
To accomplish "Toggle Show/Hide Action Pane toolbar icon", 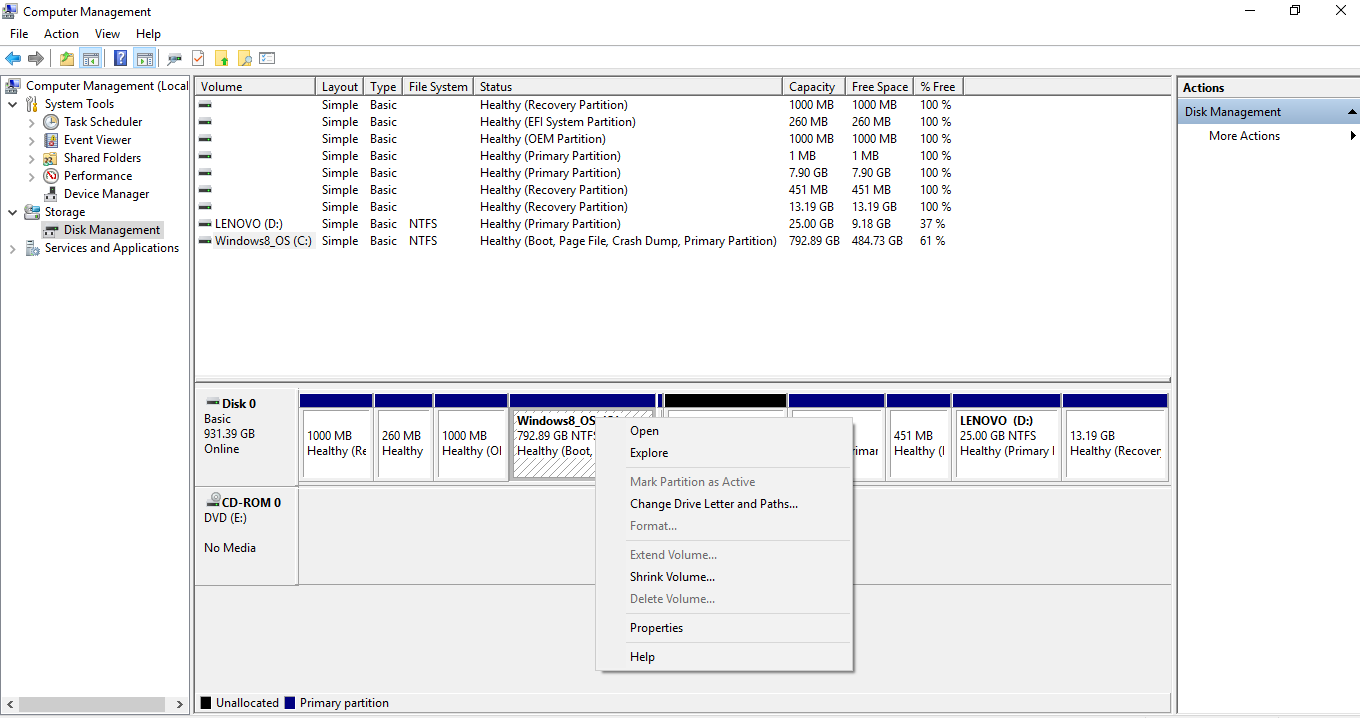I will [144, 58].
